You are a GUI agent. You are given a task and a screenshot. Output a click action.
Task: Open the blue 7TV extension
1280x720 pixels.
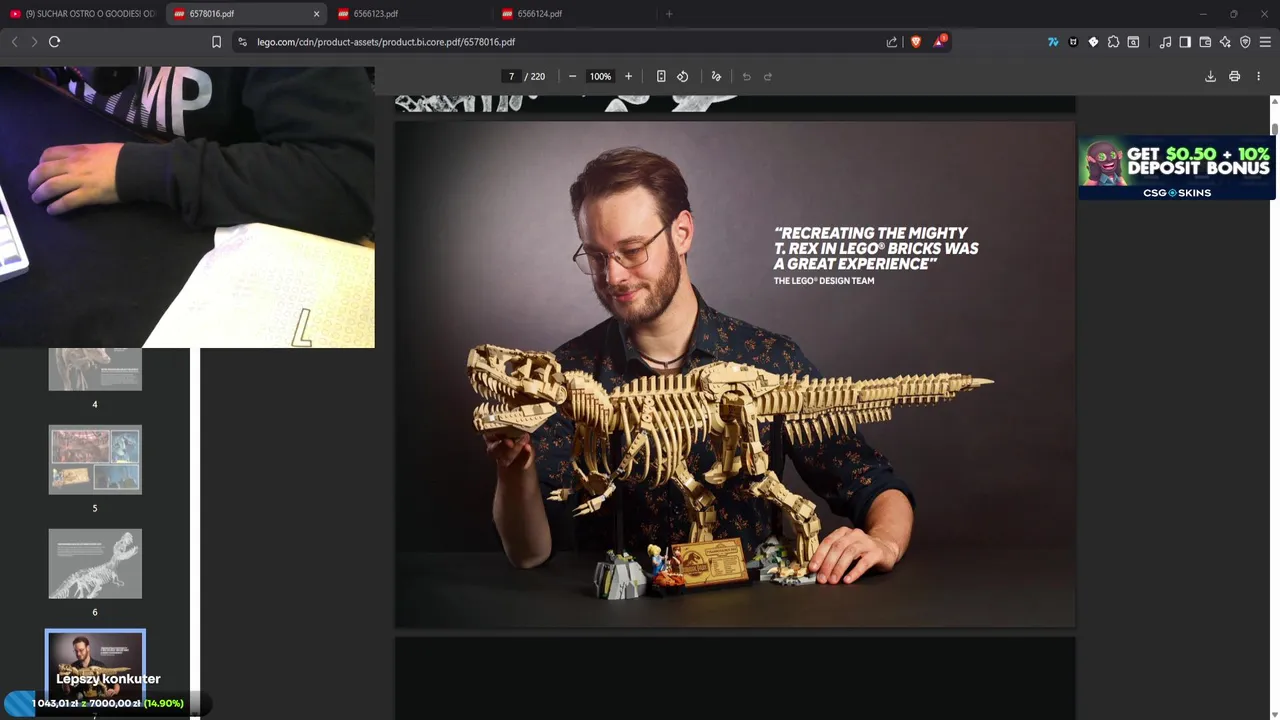pos(1053,42)
